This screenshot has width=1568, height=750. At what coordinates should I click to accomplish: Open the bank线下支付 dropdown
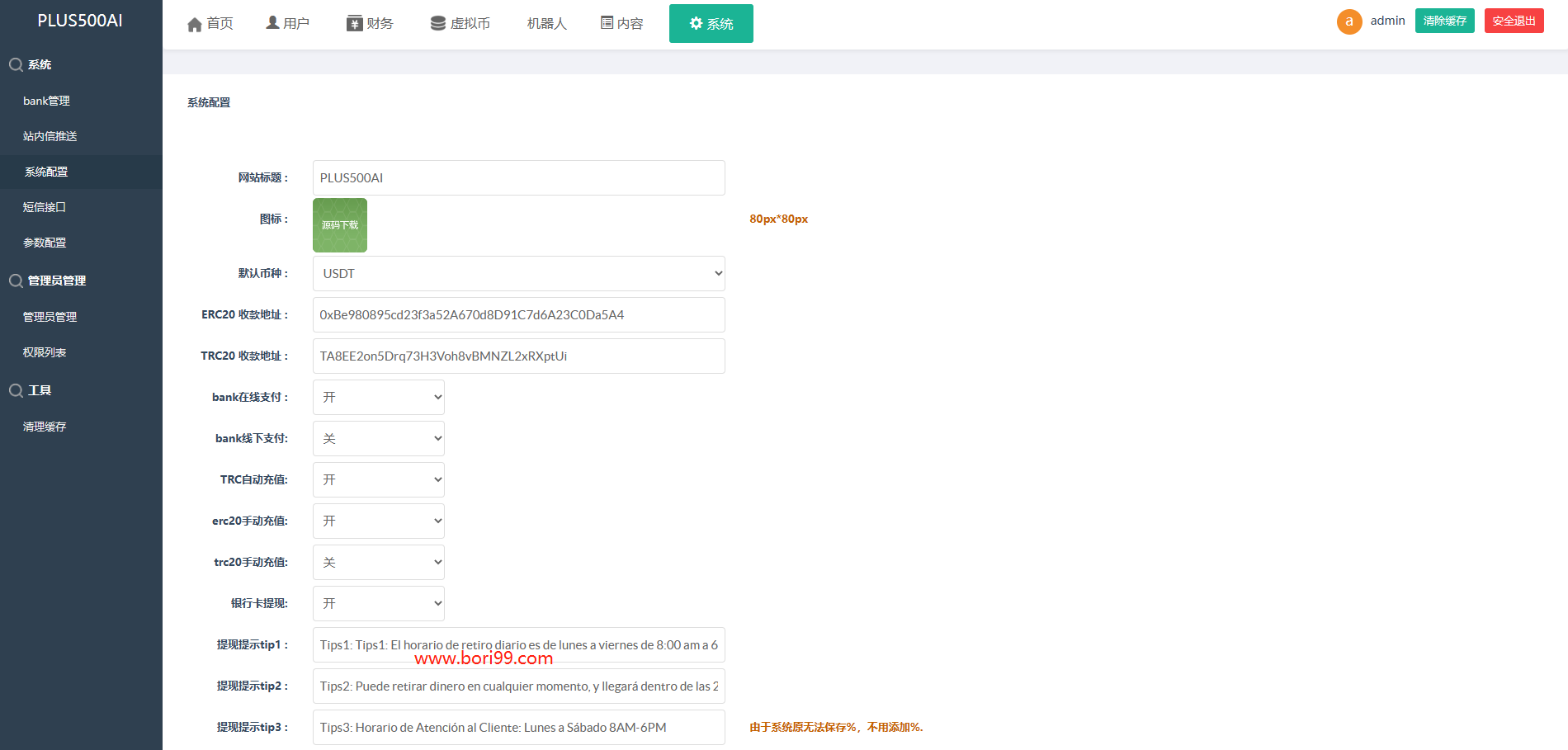[x=379, y=438]
